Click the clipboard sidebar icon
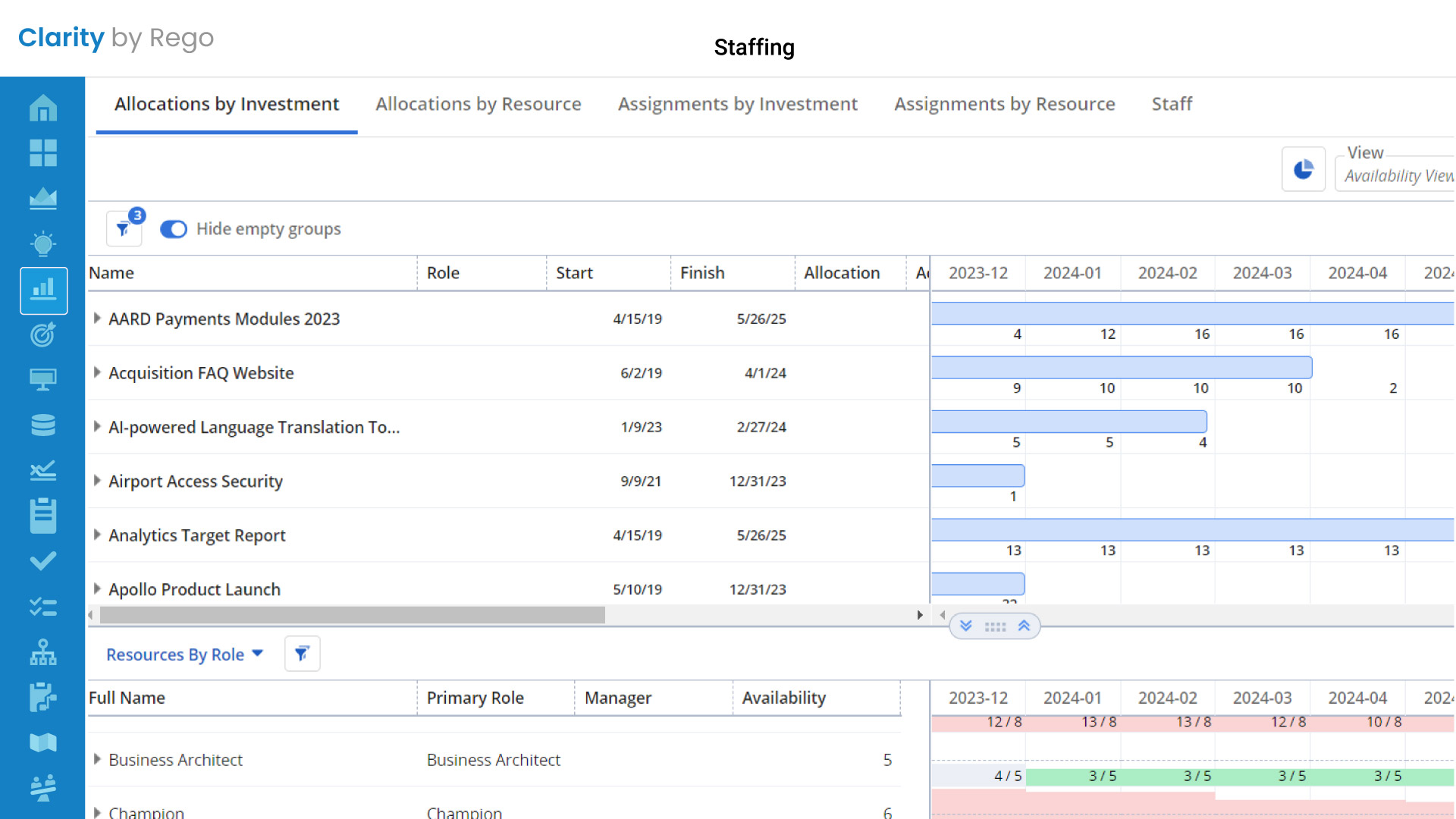1456x819 pixels. (x=43, y=516)
